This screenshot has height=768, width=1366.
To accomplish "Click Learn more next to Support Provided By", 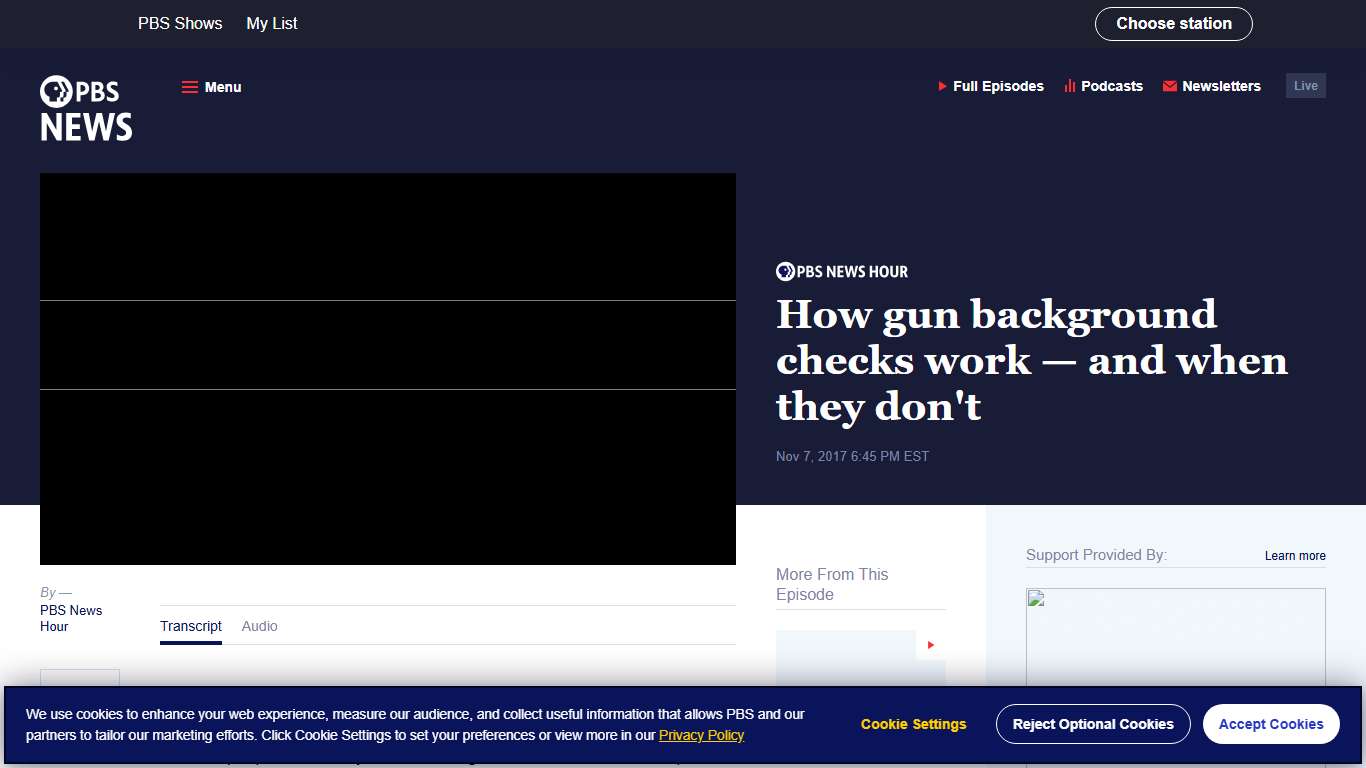I will (1295, 555).
